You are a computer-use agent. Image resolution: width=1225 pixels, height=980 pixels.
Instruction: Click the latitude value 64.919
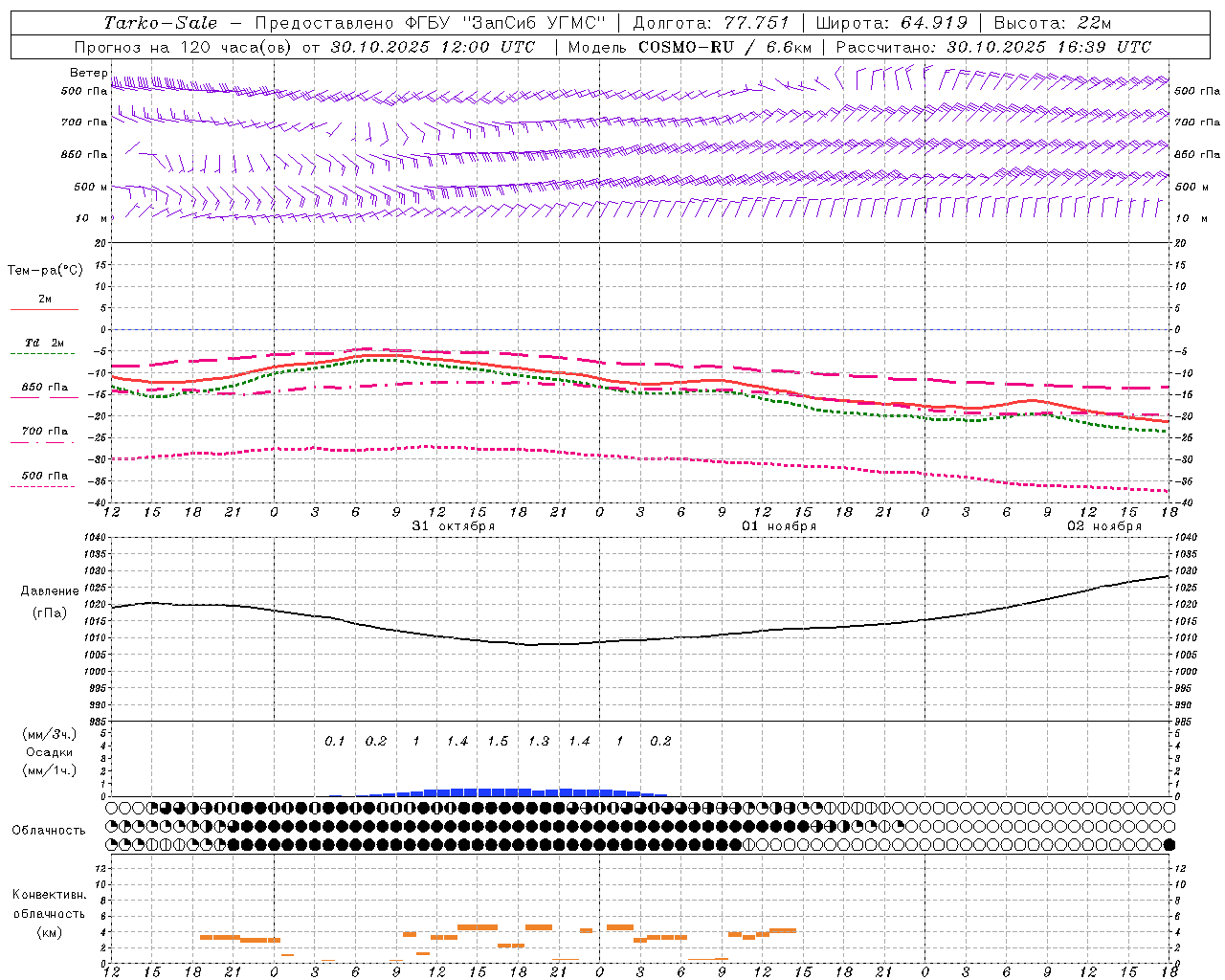[x=934, y=23]
